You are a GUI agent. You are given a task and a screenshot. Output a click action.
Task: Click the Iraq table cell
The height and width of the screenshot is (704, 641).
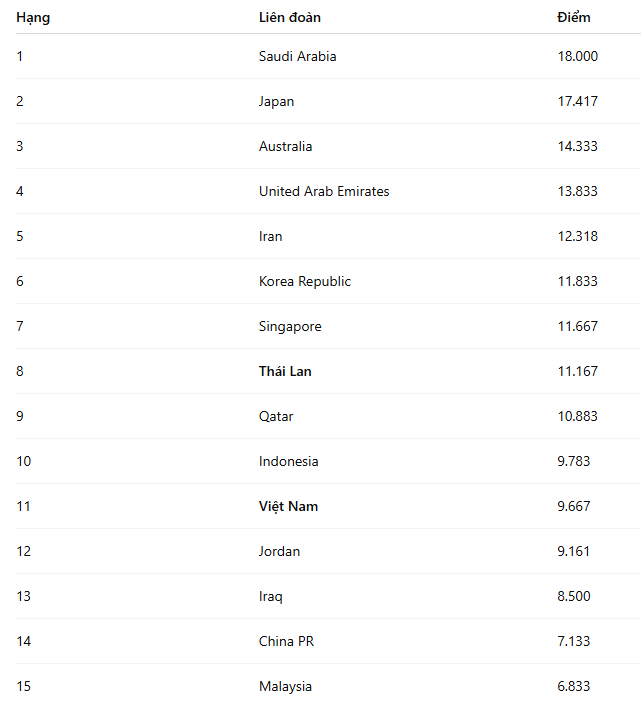(x=270, y=596)
